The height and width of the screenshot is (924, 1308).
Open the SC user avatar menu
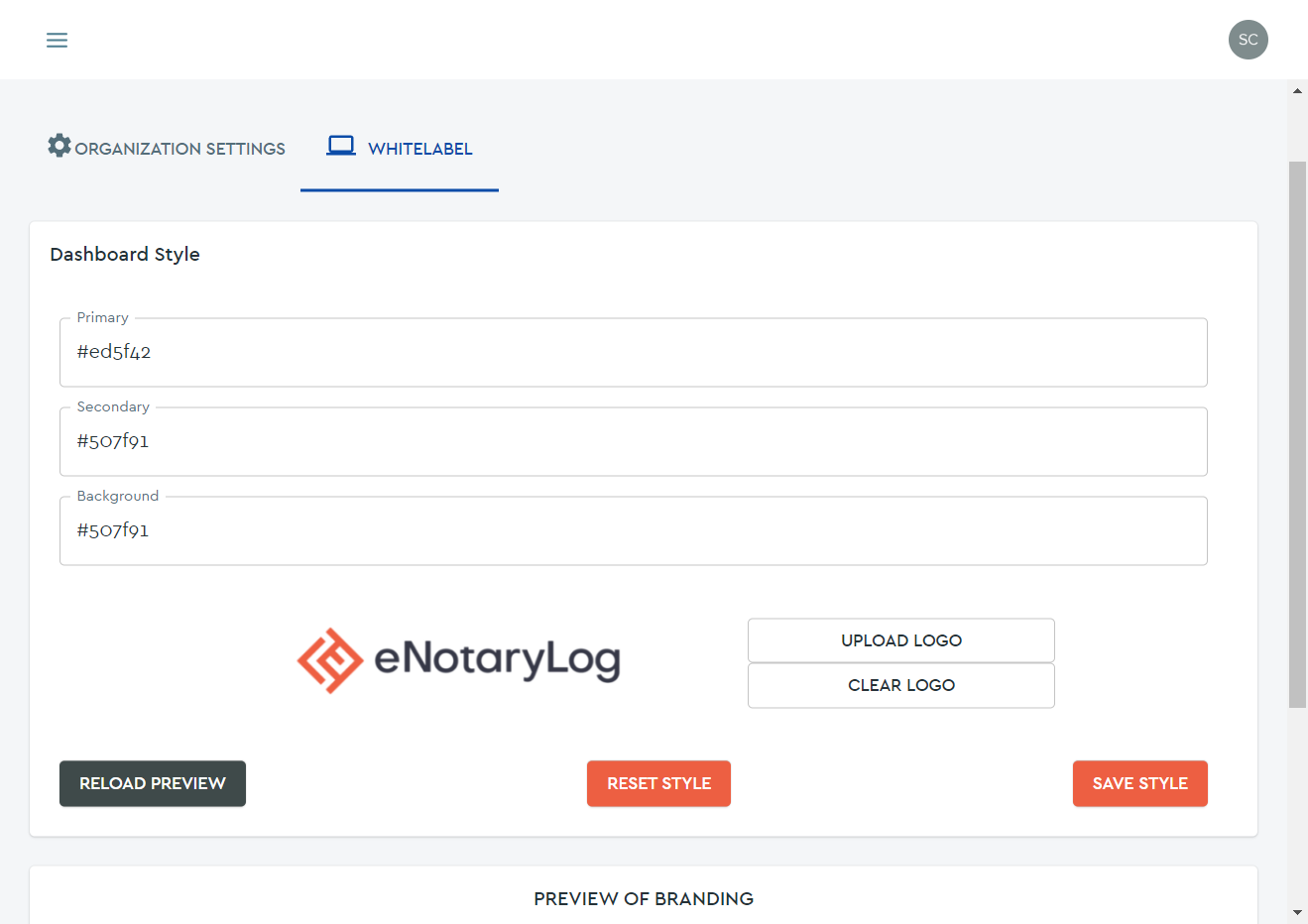(1248, 40)
